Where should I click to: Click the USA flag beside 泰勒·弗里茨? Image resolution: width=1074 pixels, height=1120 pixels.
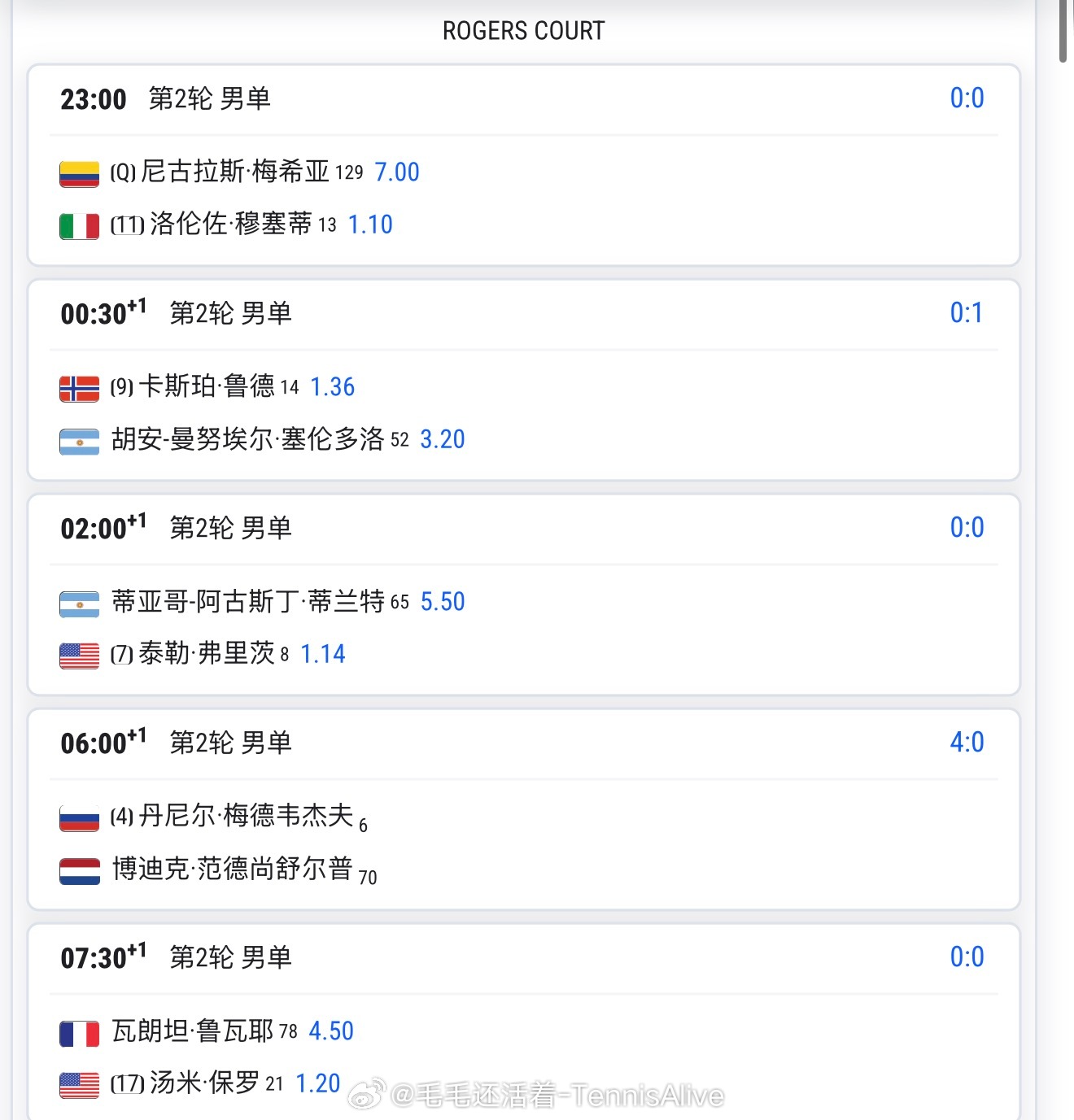pyautogui.click(x=80, y=655)
